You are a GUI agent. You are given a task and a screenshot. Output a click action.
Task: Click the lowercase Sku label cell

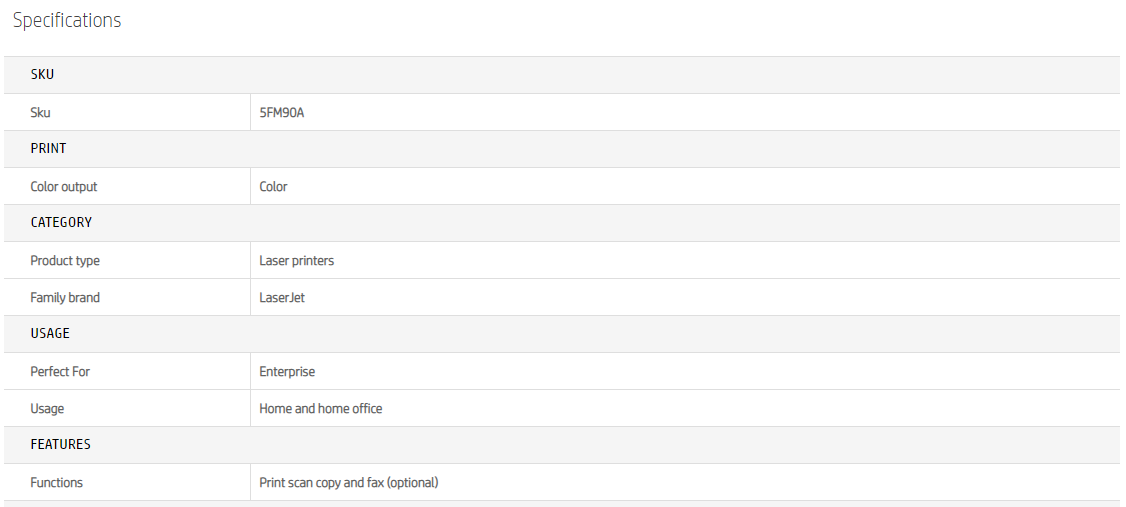[40, 113]
